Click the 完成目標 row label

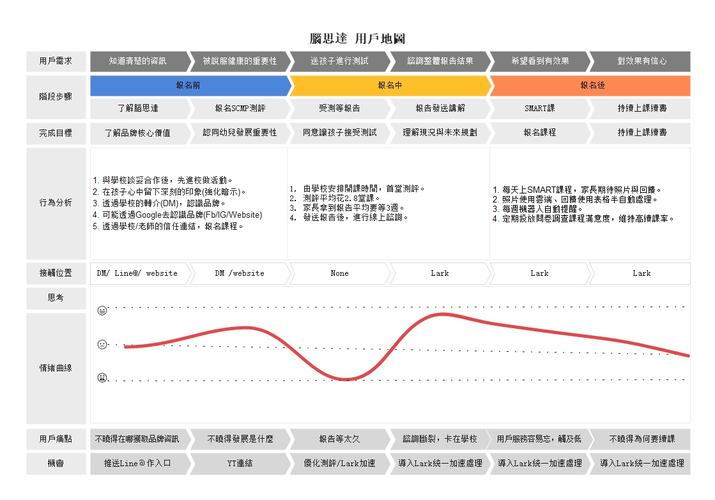pyautogui.click(x=56, y=133)
